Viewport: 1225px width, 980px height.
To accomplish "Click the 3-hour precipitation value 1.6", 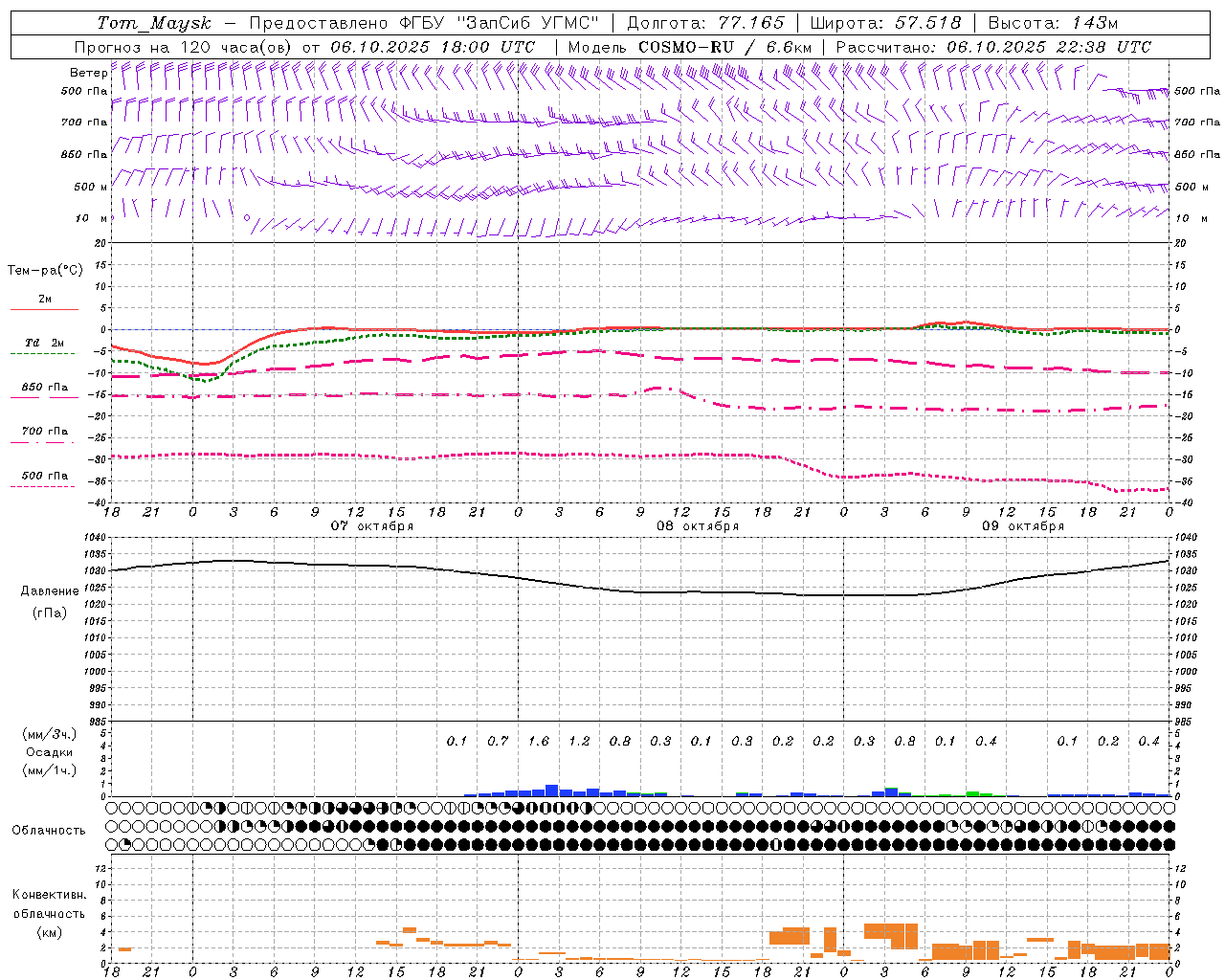I will pyautogui.click(x=538, y=742).
